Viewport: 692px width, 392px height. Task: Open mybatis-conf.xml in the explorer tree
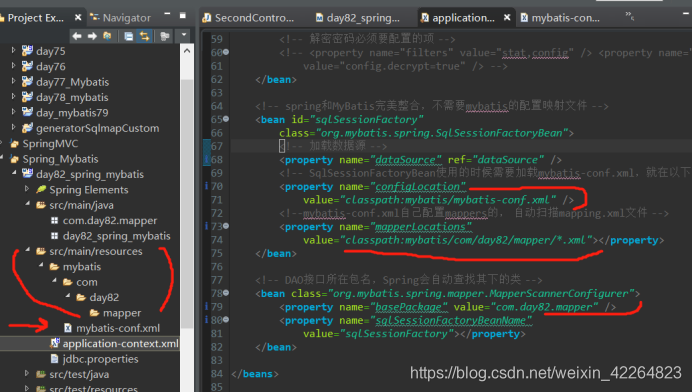pyautogui.click(x=118, y=328)
